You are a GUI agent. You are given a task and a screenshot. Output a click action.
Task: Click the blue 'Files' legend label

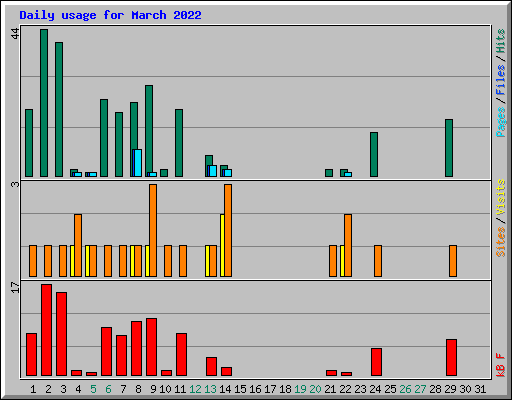pyautogui.click(x=501, y=79)
